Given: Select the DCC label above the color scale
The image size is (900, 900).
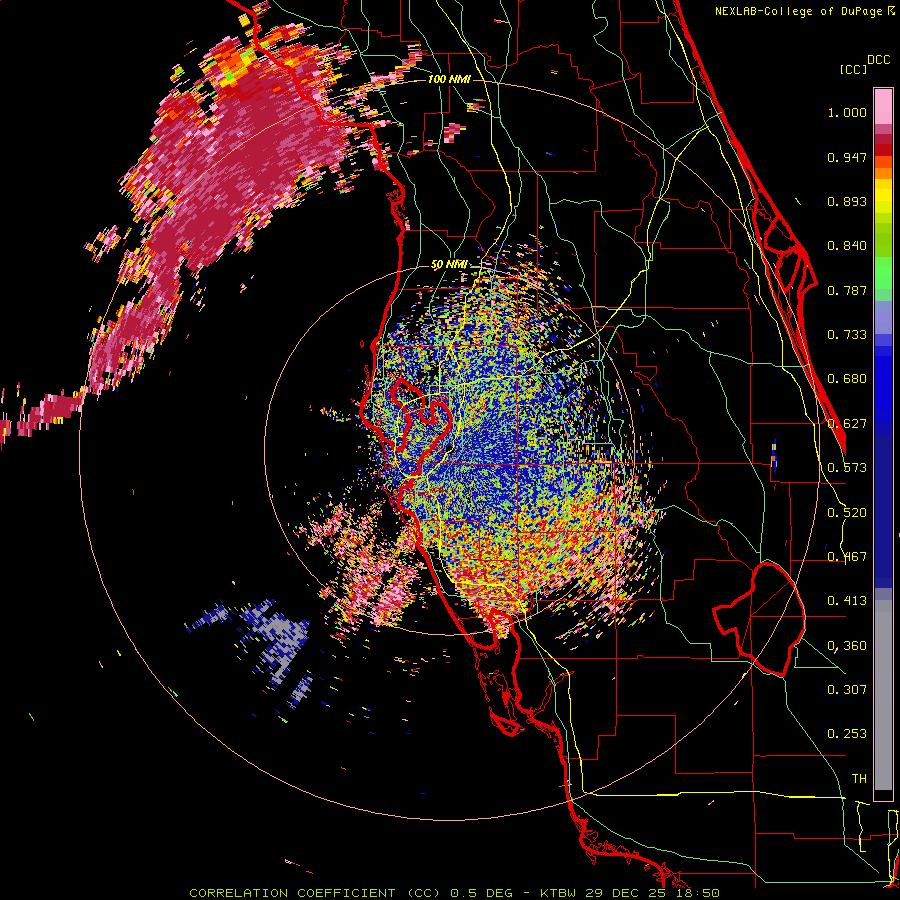Looking at the screenshot, I should (x=878, y=60).
